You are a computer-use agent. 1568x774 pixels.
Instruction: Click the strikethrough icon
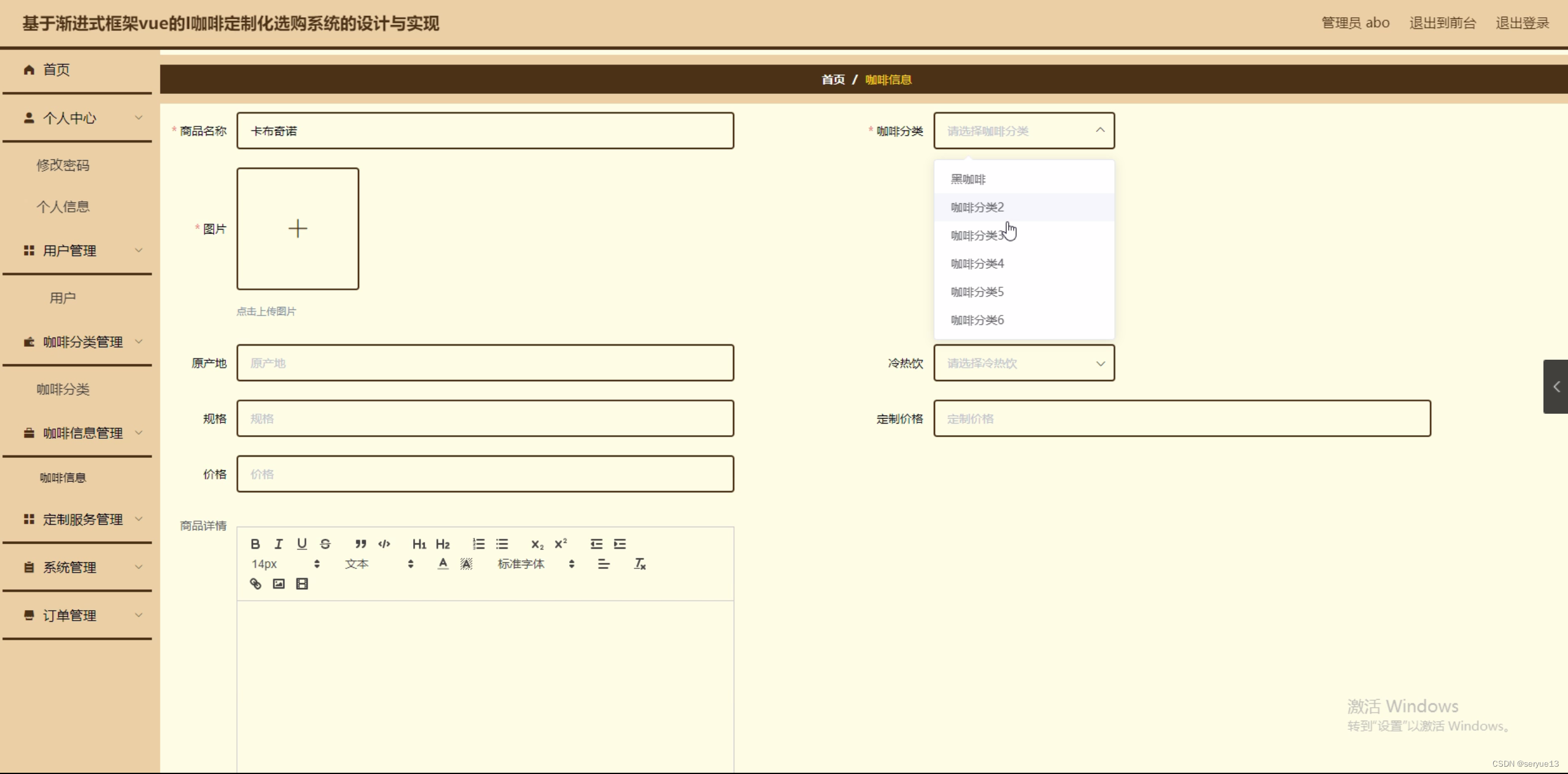click(325, 544)
